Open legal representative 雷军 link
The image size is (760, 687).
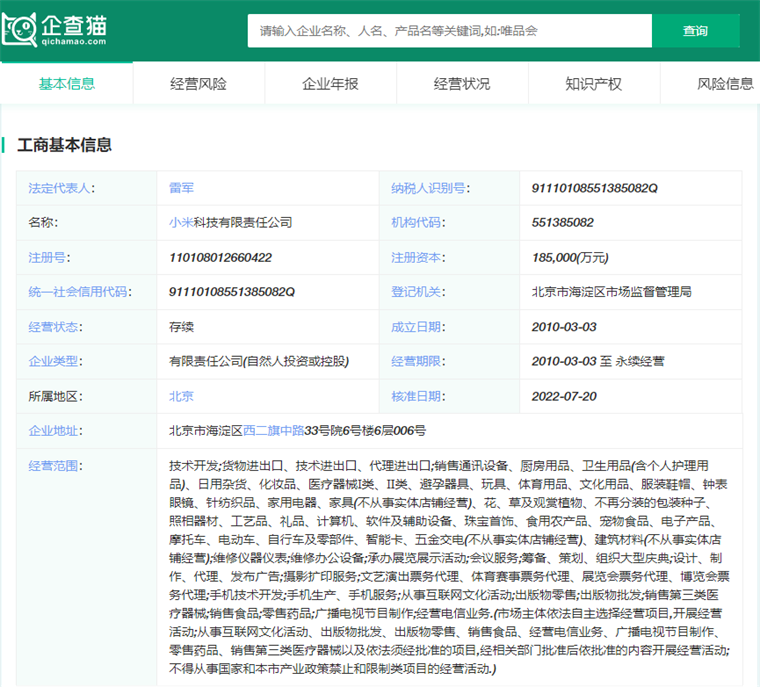pyautogui.click(x=181, y=188)
